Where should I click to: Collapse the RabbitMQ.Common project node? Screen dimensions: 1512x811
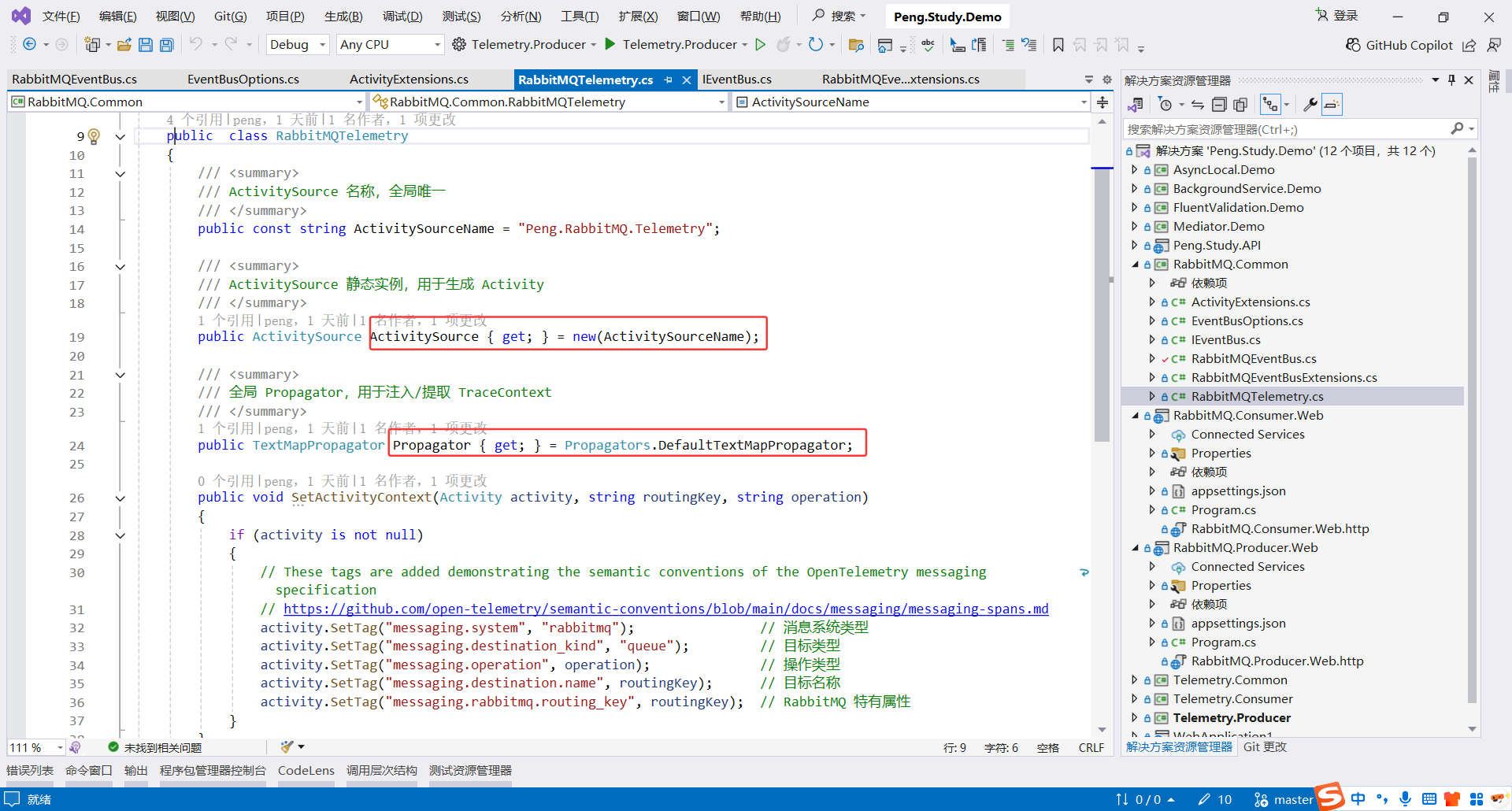coord(1135,265)
